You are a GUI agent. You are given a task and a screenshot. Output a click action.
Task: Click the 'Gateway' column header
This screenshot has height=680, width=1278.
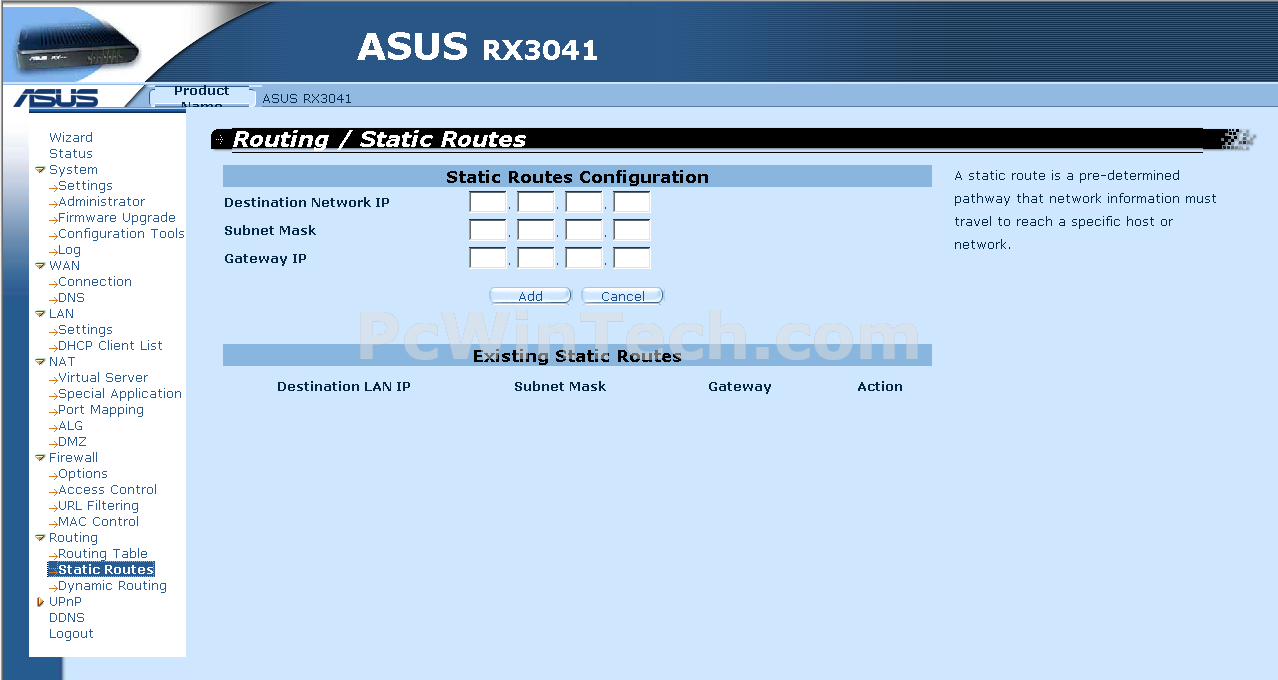(740, 386)
